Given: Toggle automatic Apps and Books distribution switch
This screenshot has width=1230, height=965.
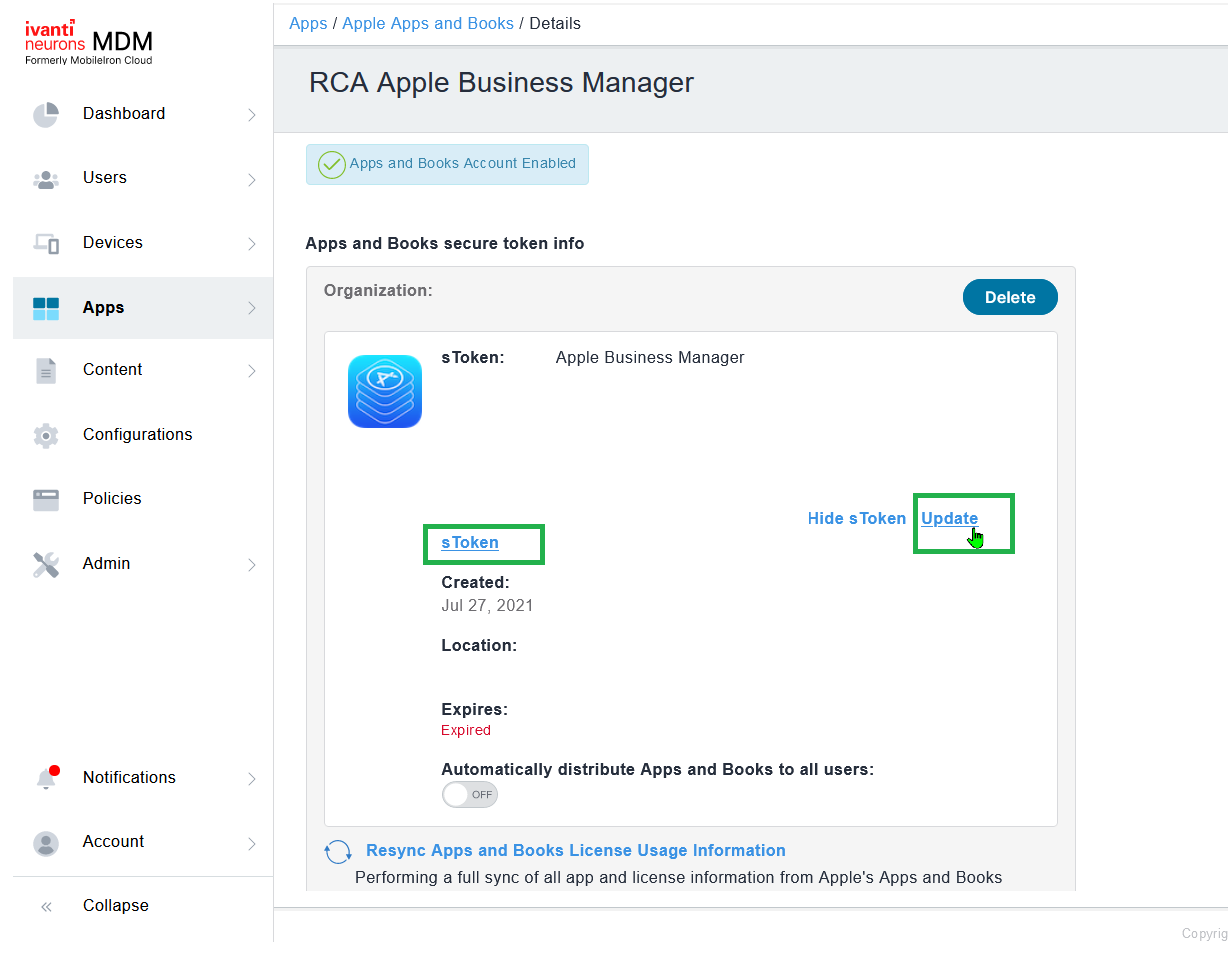Looking at the screenshot, I should [470, 795].
